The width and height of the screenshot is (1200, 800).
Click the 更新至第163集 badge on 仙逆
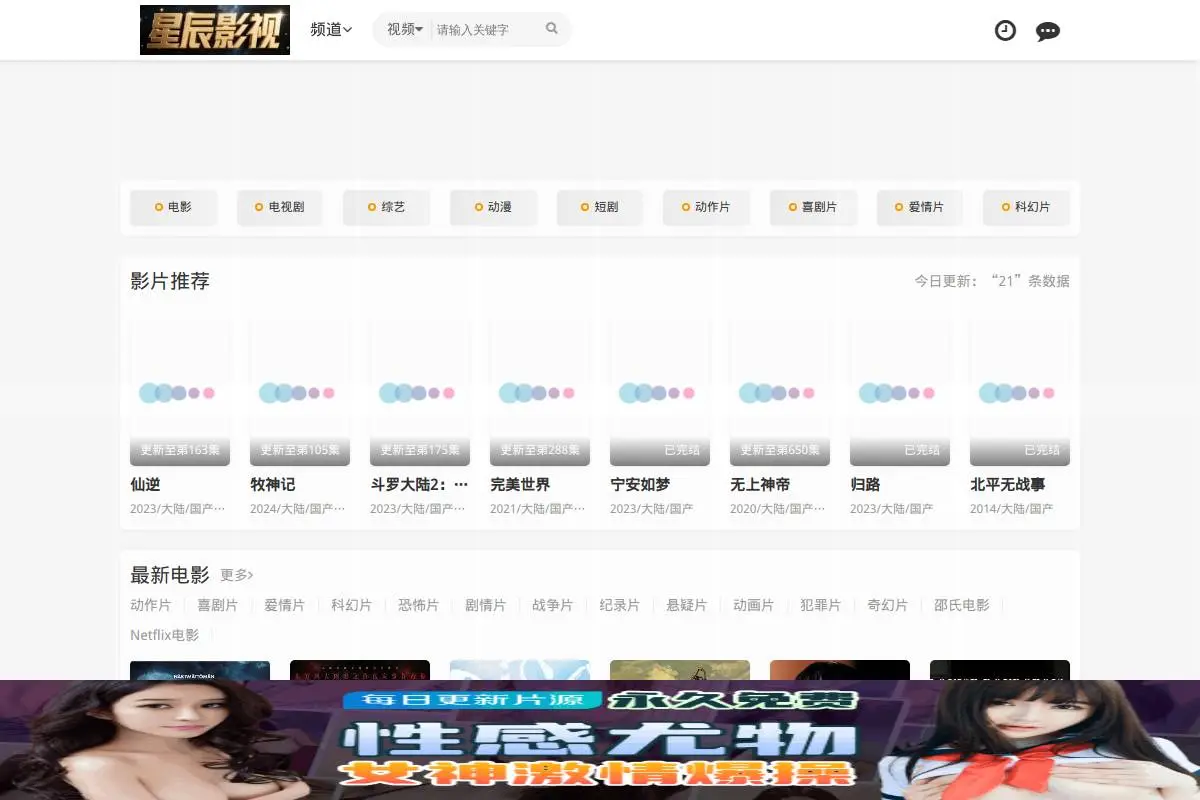(180, 450)
